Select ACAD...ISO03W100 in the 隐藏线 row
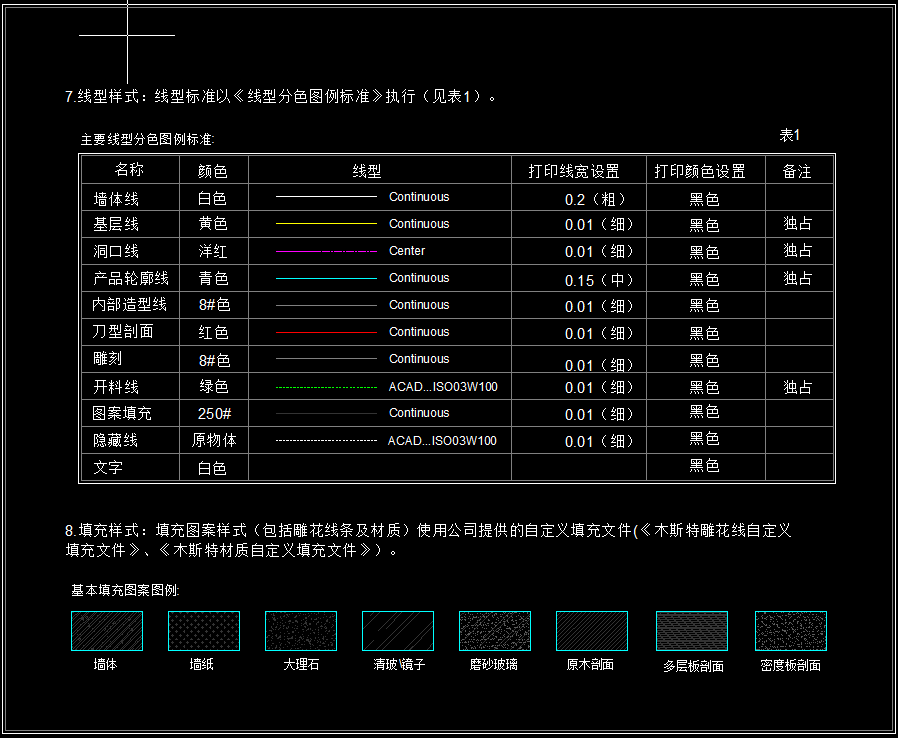 click(442, 441)
